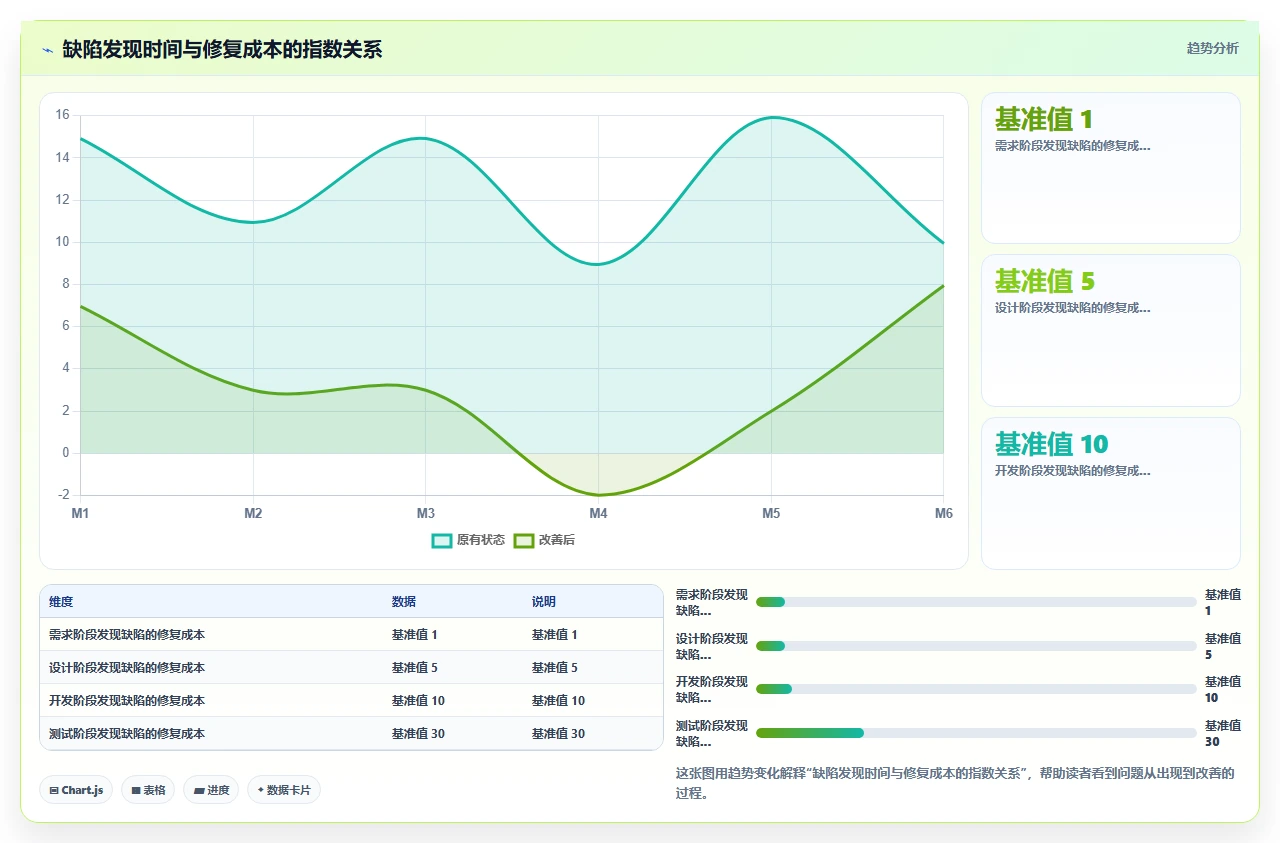Screen dimensions: 1280x843
Task: Click the M4 label on chart axis
Action: (x=598, y=514)
